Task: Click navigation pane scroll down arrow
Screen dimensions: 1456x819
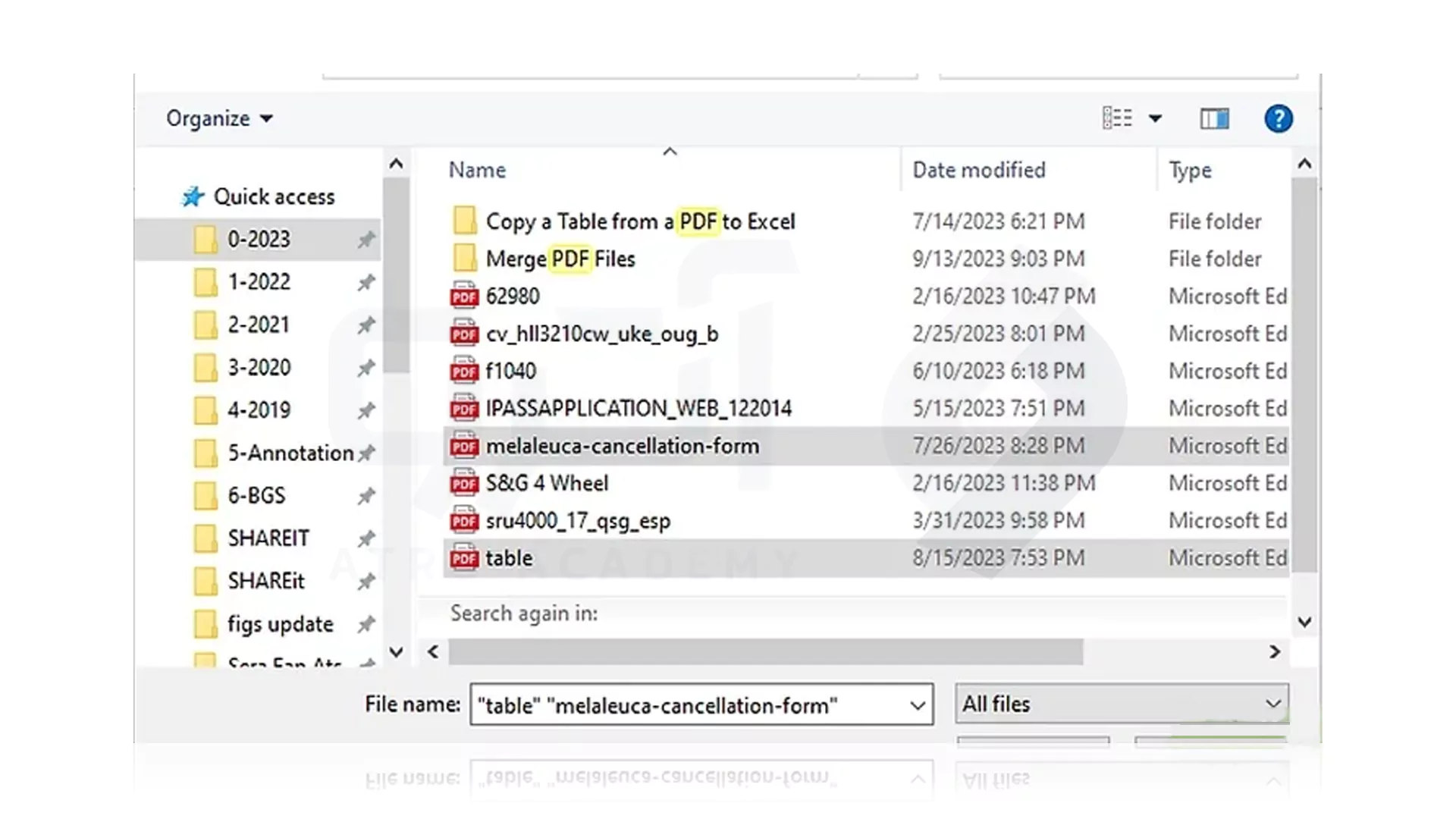Action: (x=396, y=652)
